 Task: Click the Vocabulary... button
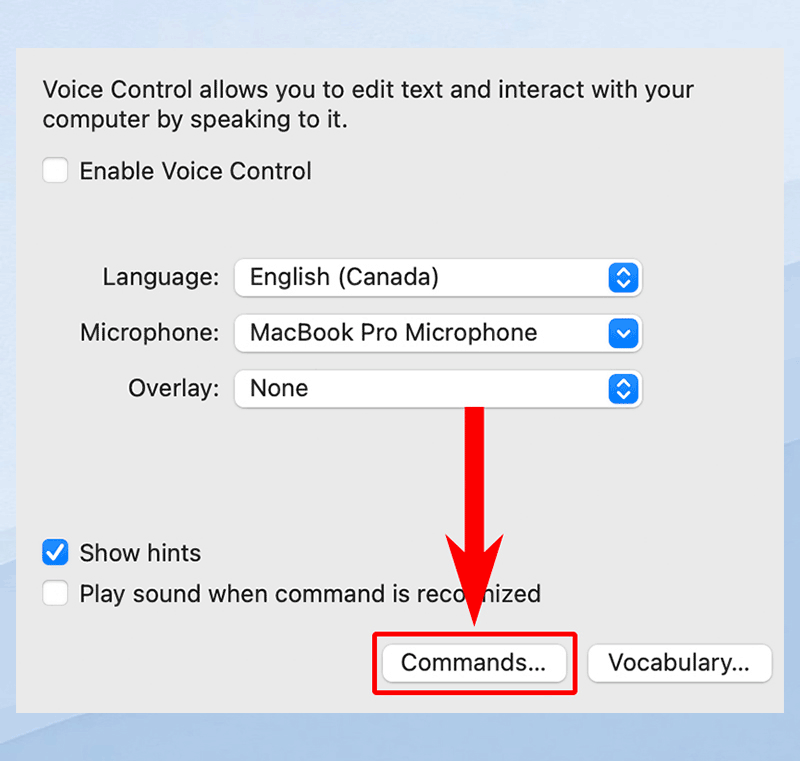679,663
